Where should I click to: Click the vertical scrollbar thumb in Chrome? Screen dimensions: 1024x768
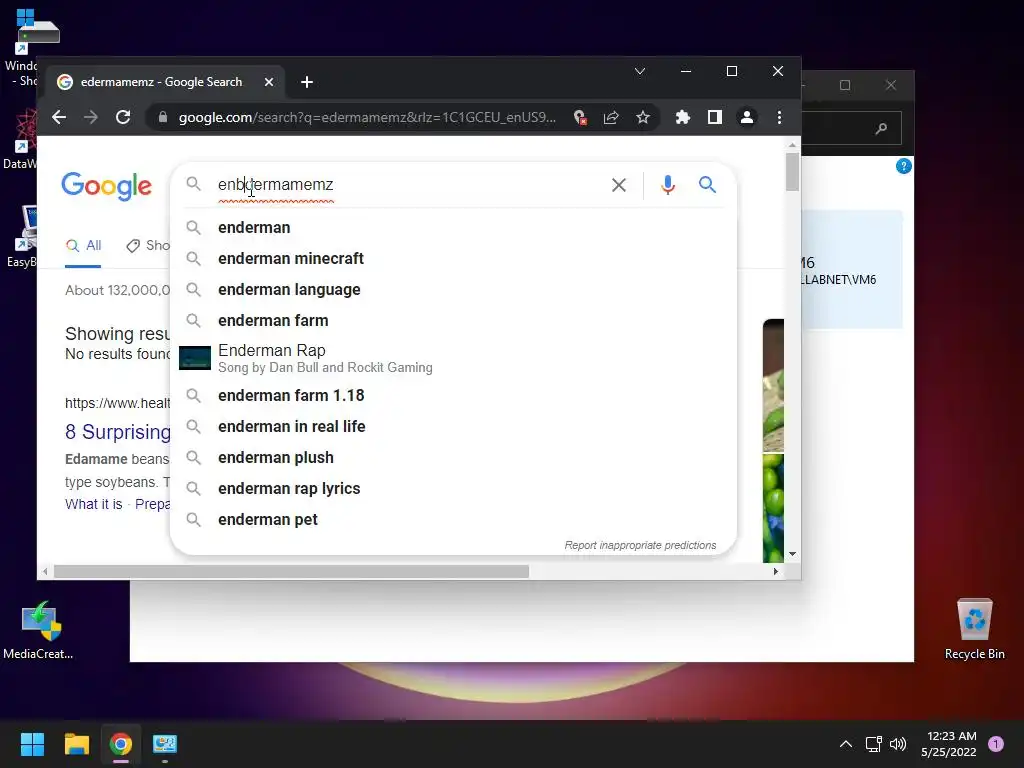(792, 172)
